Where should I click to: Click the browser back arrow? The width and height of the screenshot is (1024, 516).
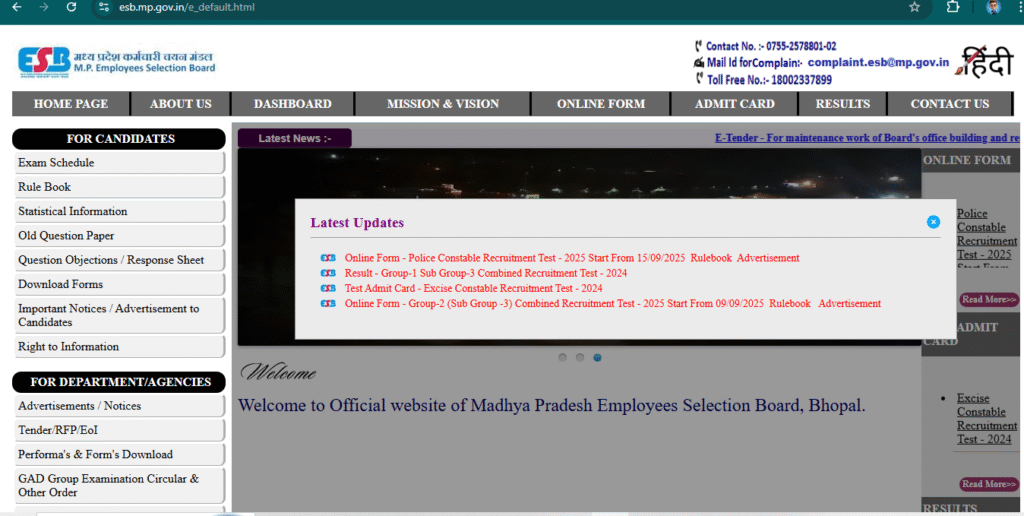pos(16,7)
